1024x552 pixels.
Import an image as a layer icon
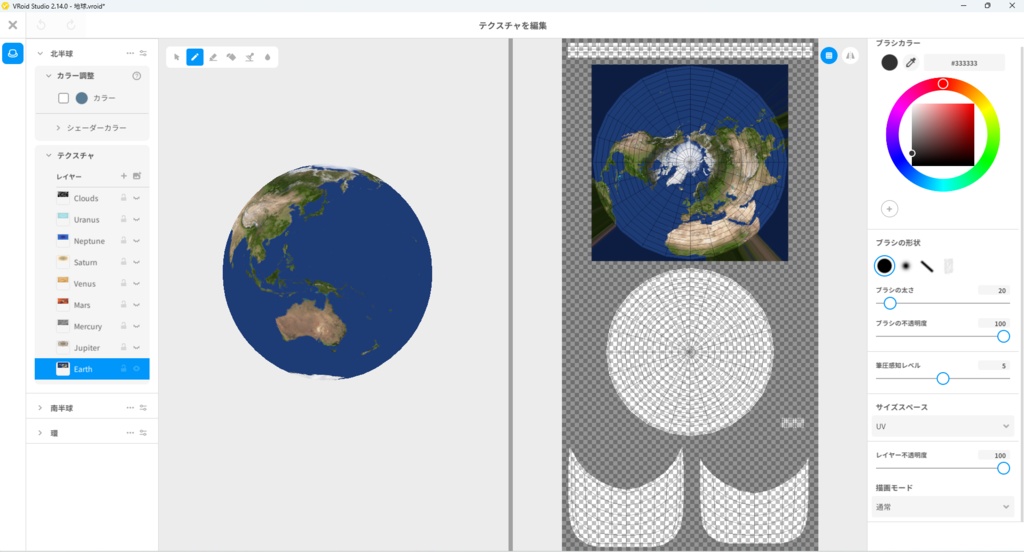click(x=136, y=176)
